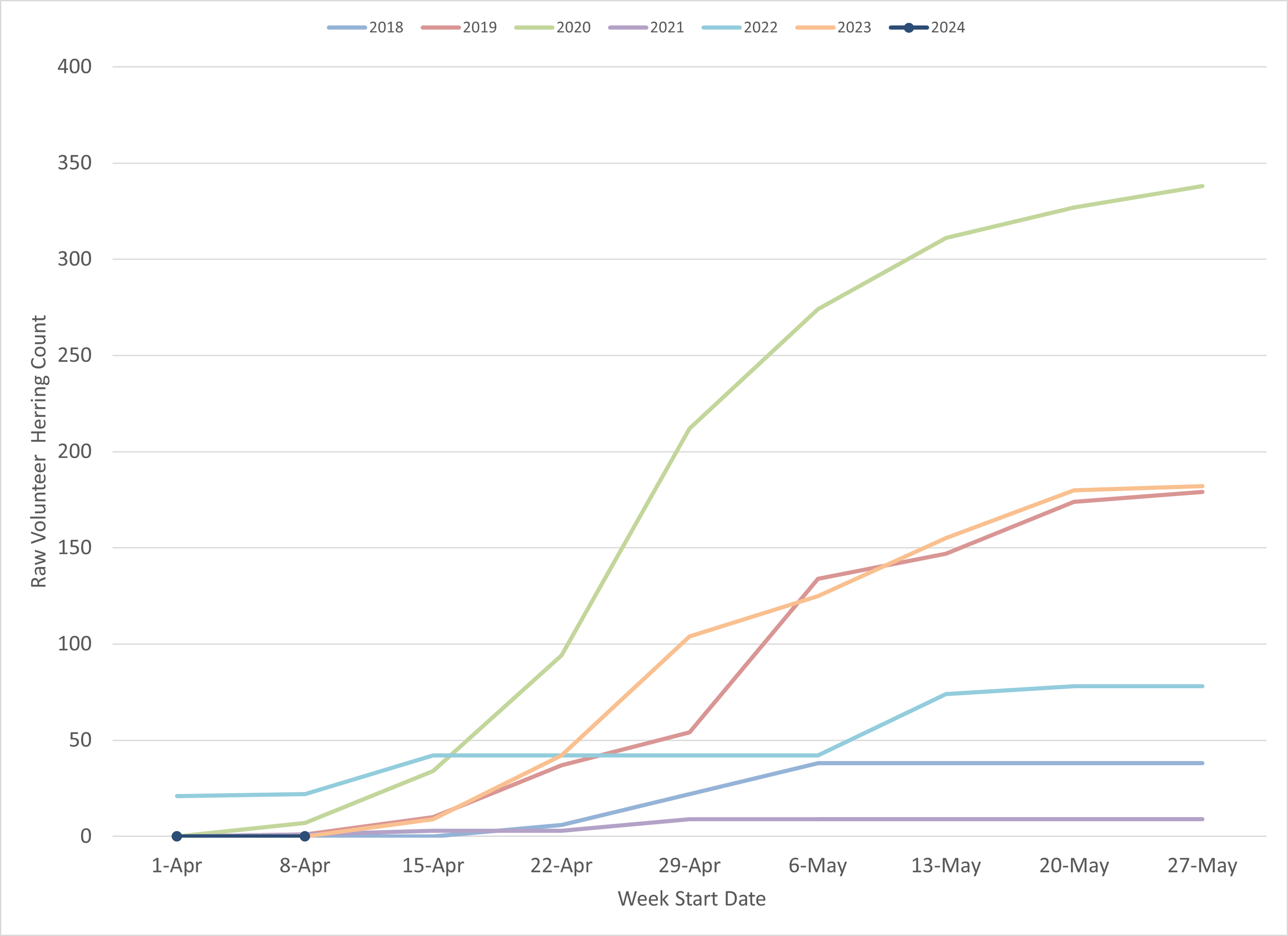This screenshot has width=1288, height=936.
Task: Click the 2024 data point at 1-Apr
Action: point(176,836)
